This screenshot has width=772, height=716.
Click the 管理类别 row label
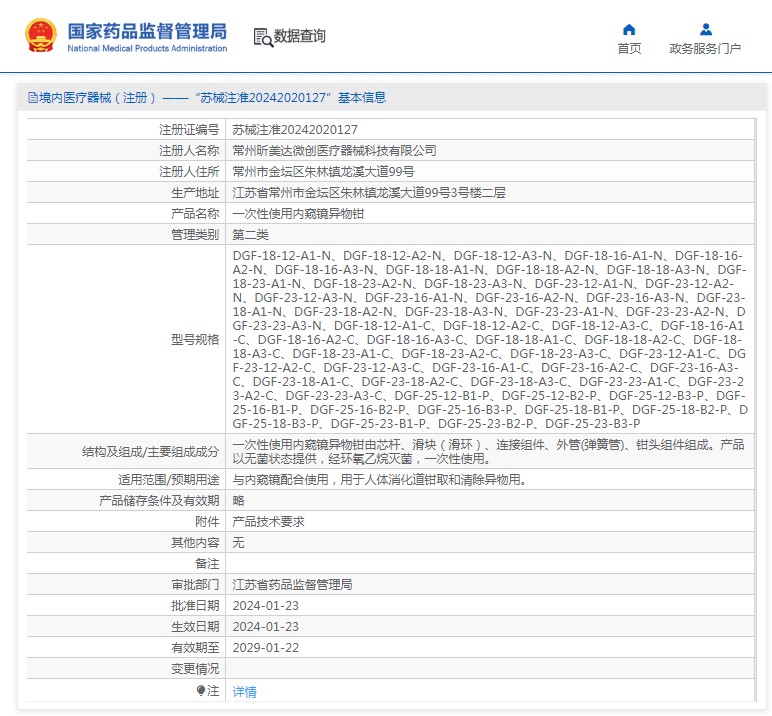(195, 234)
